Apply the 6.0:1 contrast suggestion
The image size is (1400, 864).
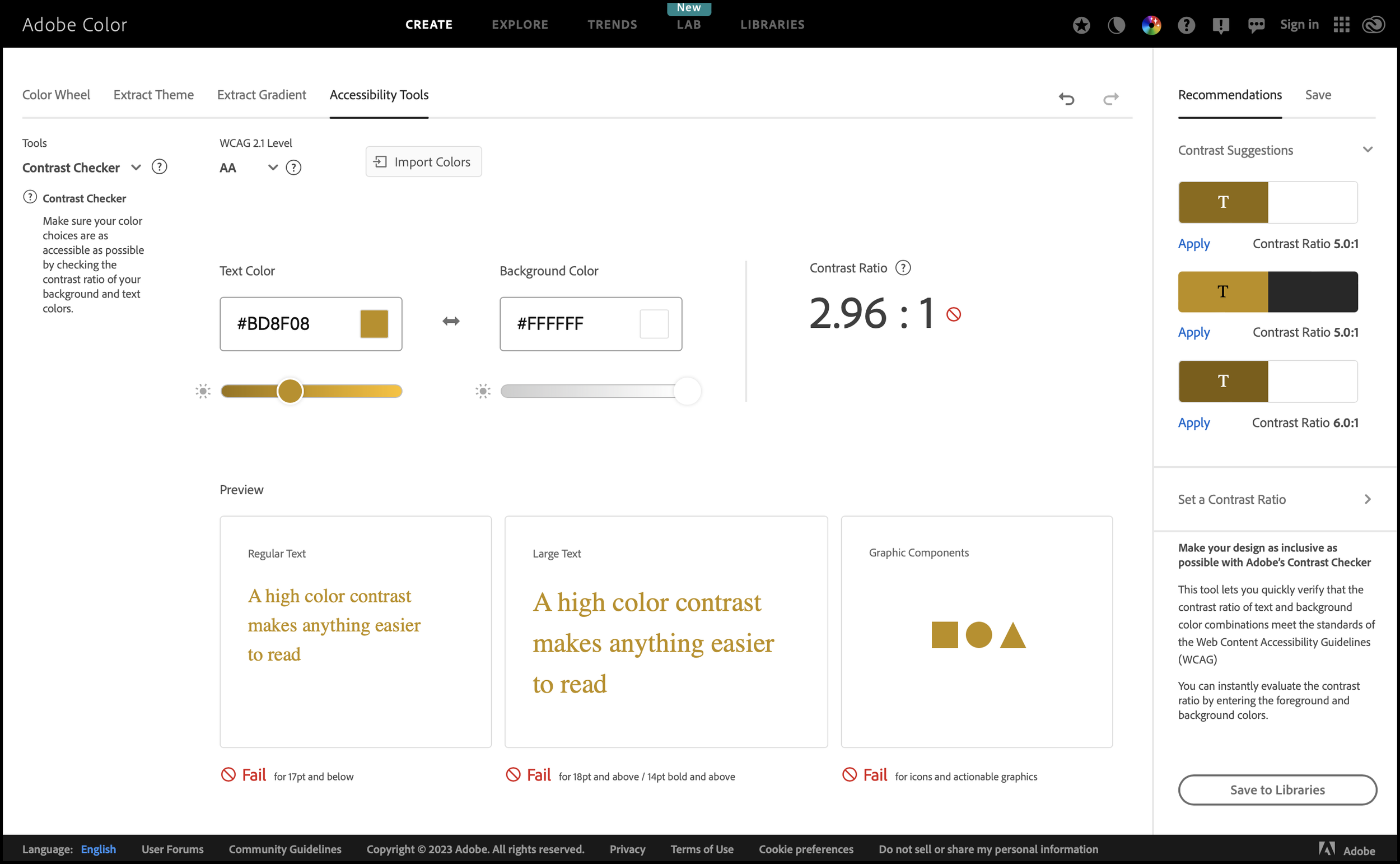tap(1194, 423)
